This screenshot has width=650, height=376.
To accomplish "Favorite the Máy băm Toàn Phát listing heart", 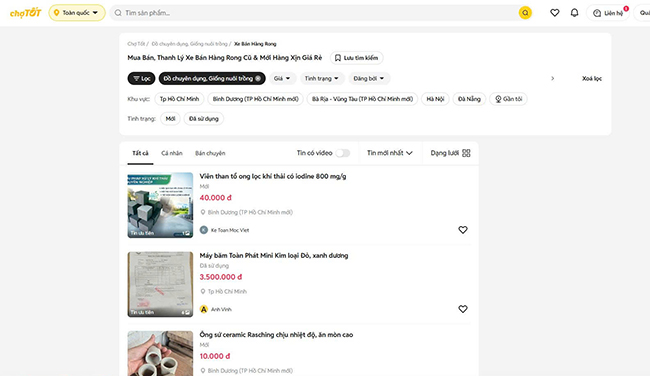I will coord(463,309).
